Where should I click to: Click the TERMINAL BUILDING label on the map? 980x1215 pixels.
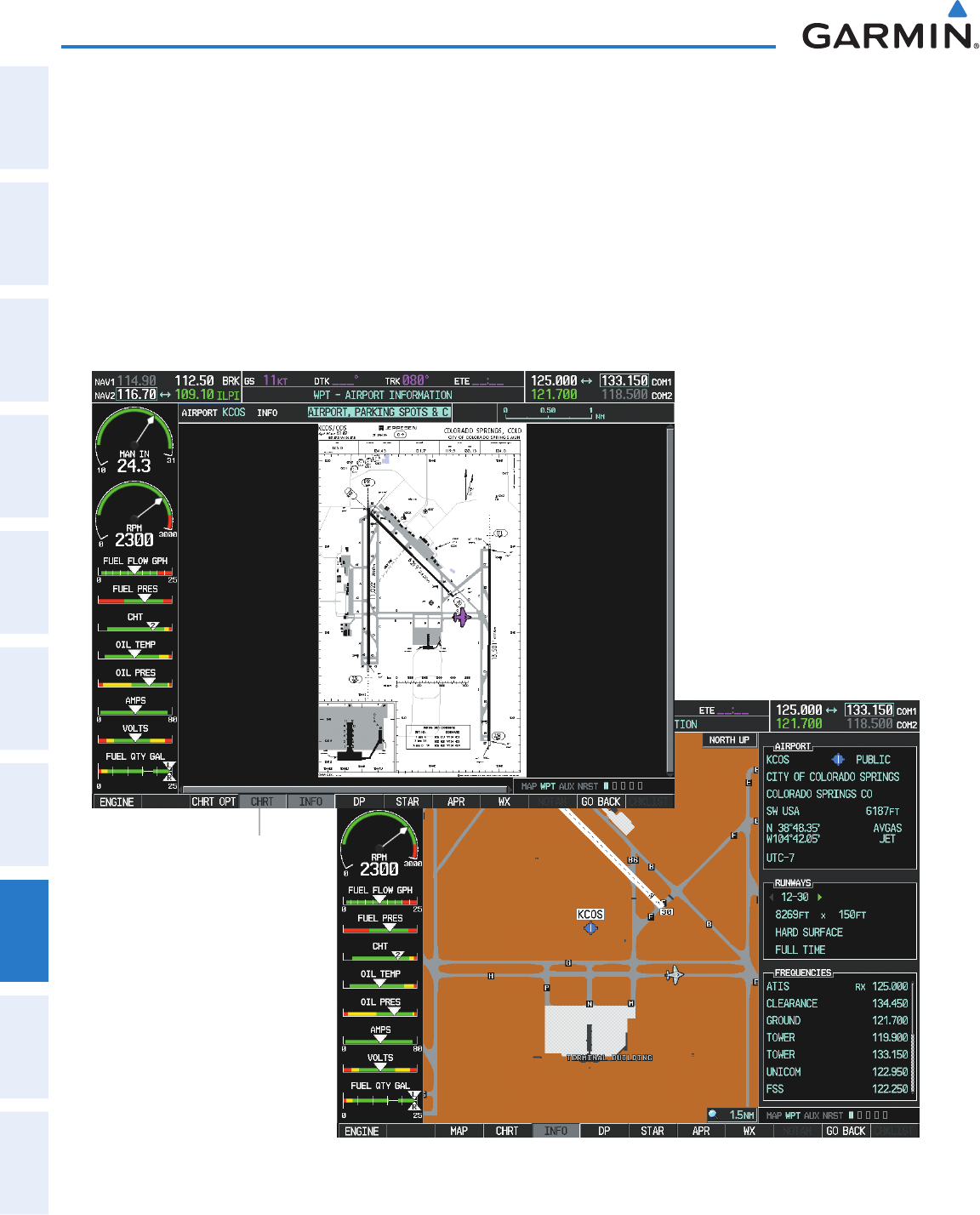(610, 1058)
